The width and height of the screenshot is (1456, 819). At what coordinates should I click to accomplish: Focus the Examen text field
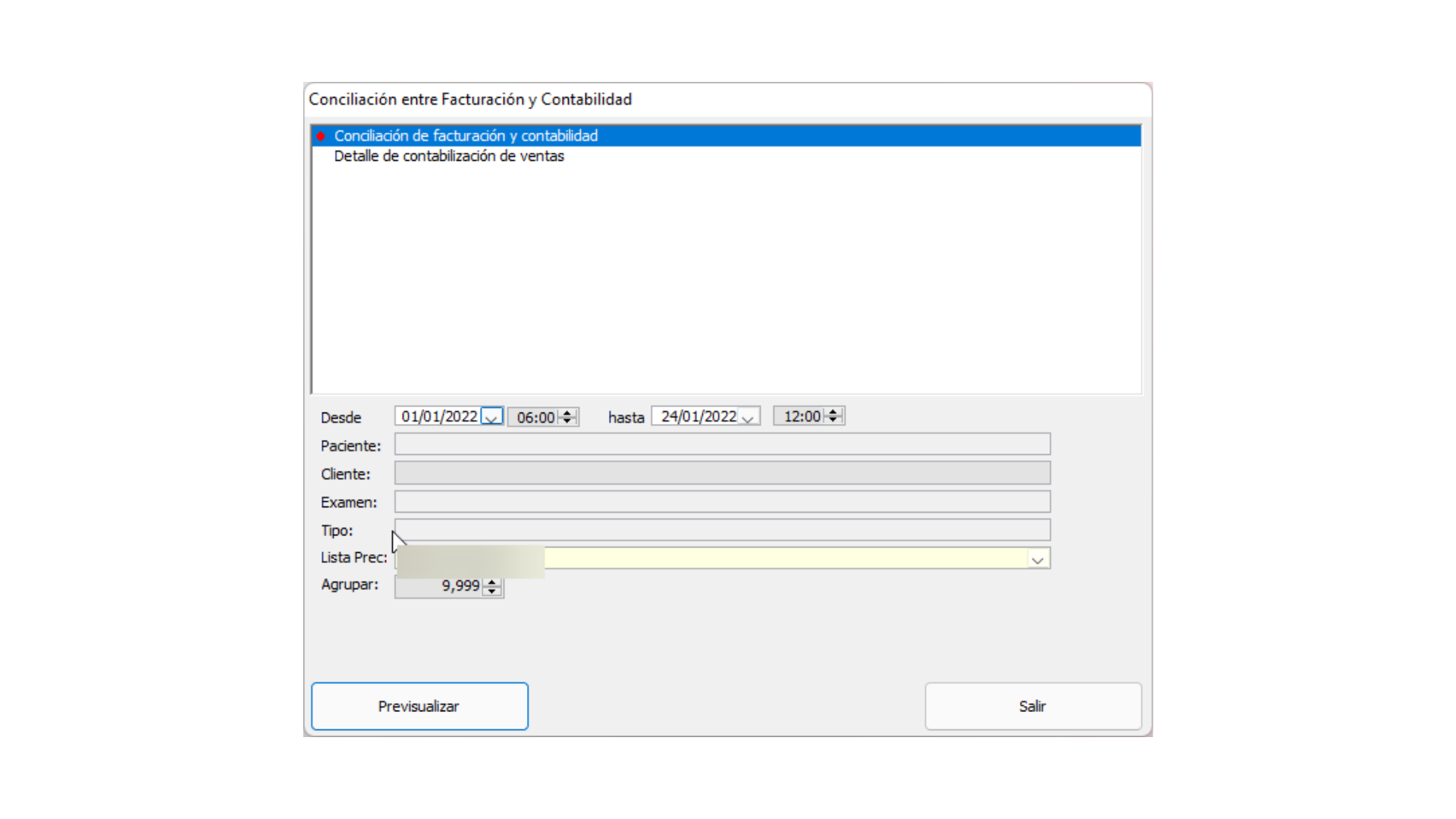722,502
